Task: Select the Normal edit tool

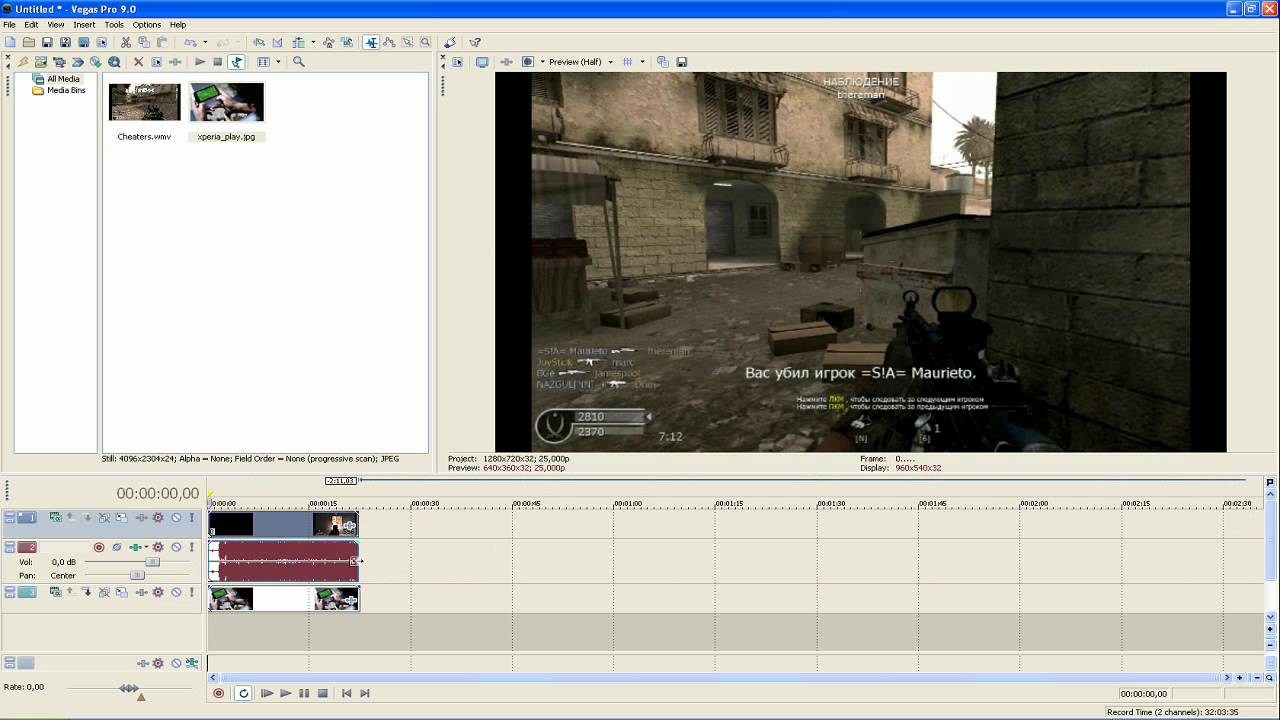Action: point(371,42)
